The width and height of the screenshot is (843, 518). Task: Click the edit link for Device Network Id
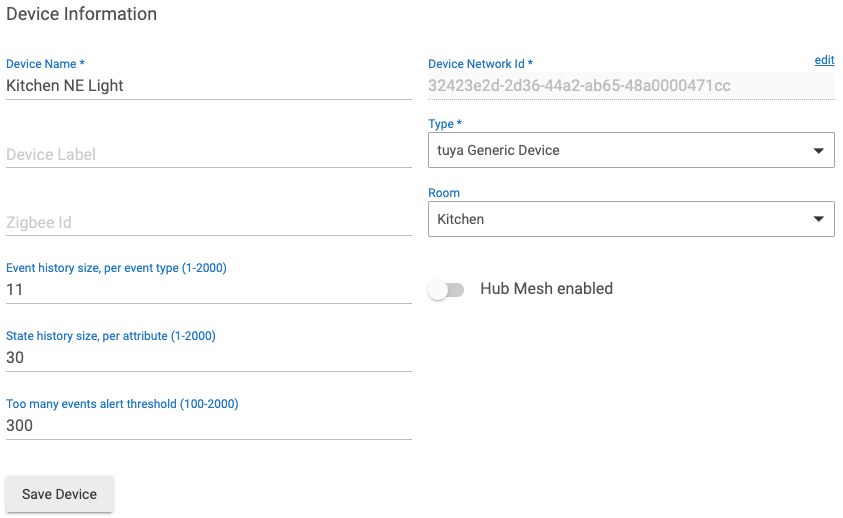(824, 60)
